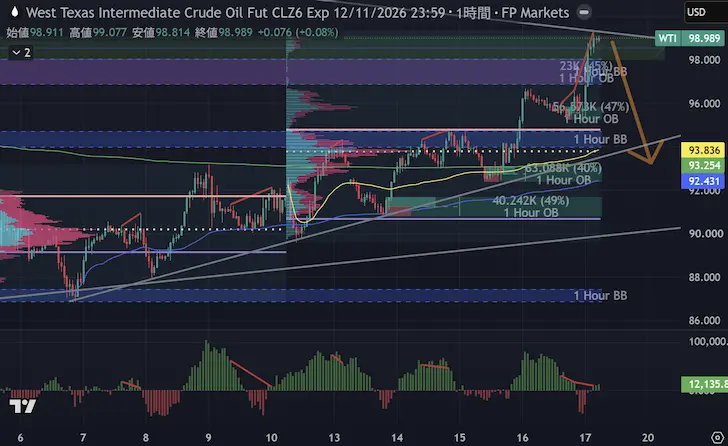Open the USD currency selector
The height and width of the screenshot is (446, 728).
(x=706, y=12)
